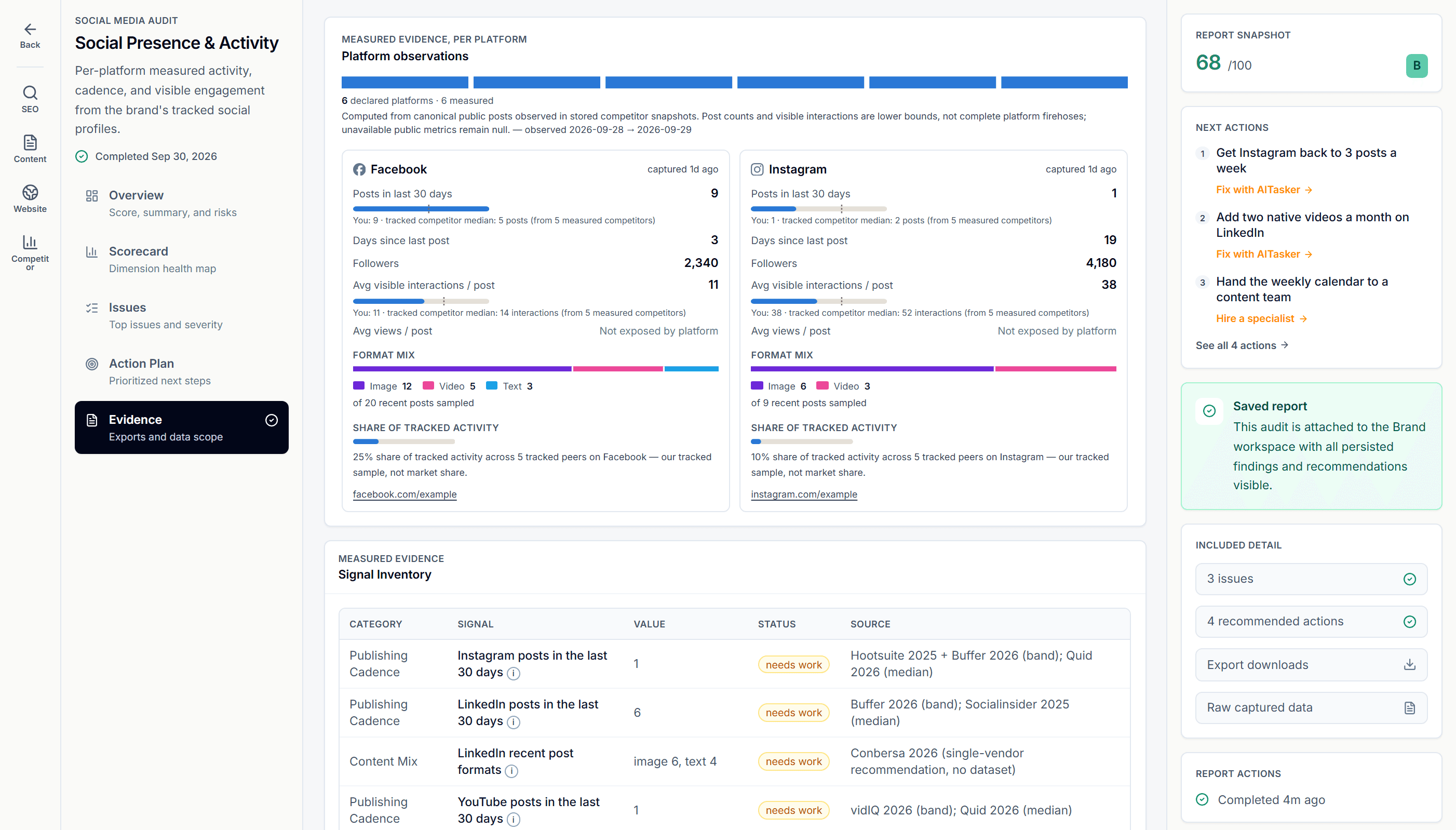Click info icon beside Instagram posts signal
This screenshot has width=1456, height=830.
[514, 673]
